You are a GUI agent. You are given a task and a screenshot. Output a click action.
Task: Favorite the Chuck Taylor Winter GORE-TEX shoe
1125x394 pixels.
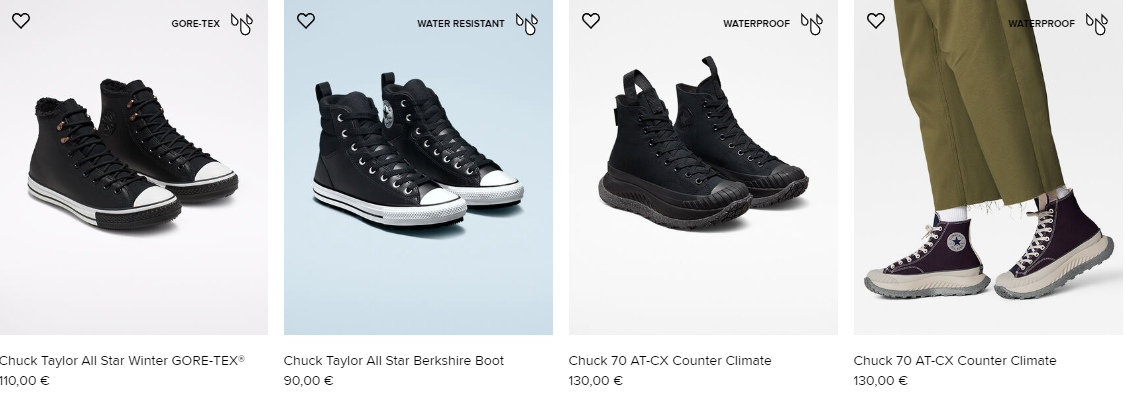(21, 21)
